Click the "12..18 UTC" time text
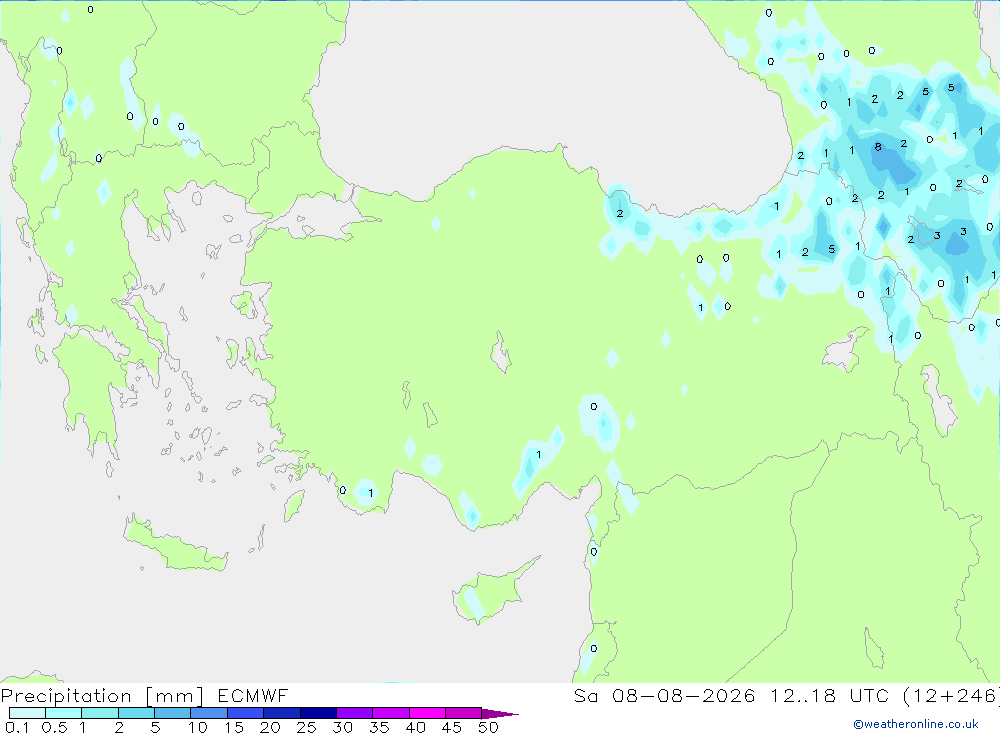 click(829, 695)
